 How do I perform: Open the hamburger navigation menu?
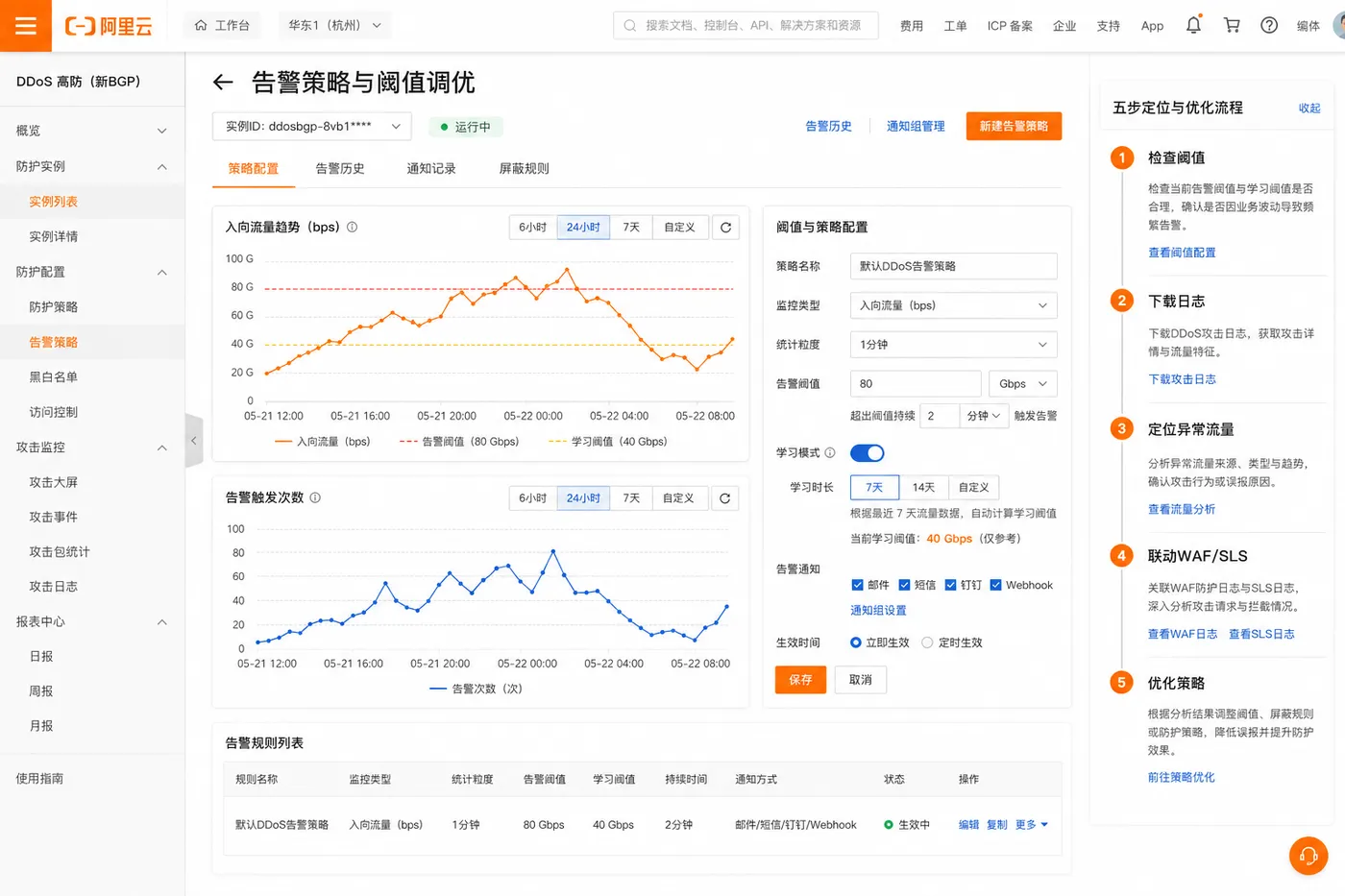(26, 26)
